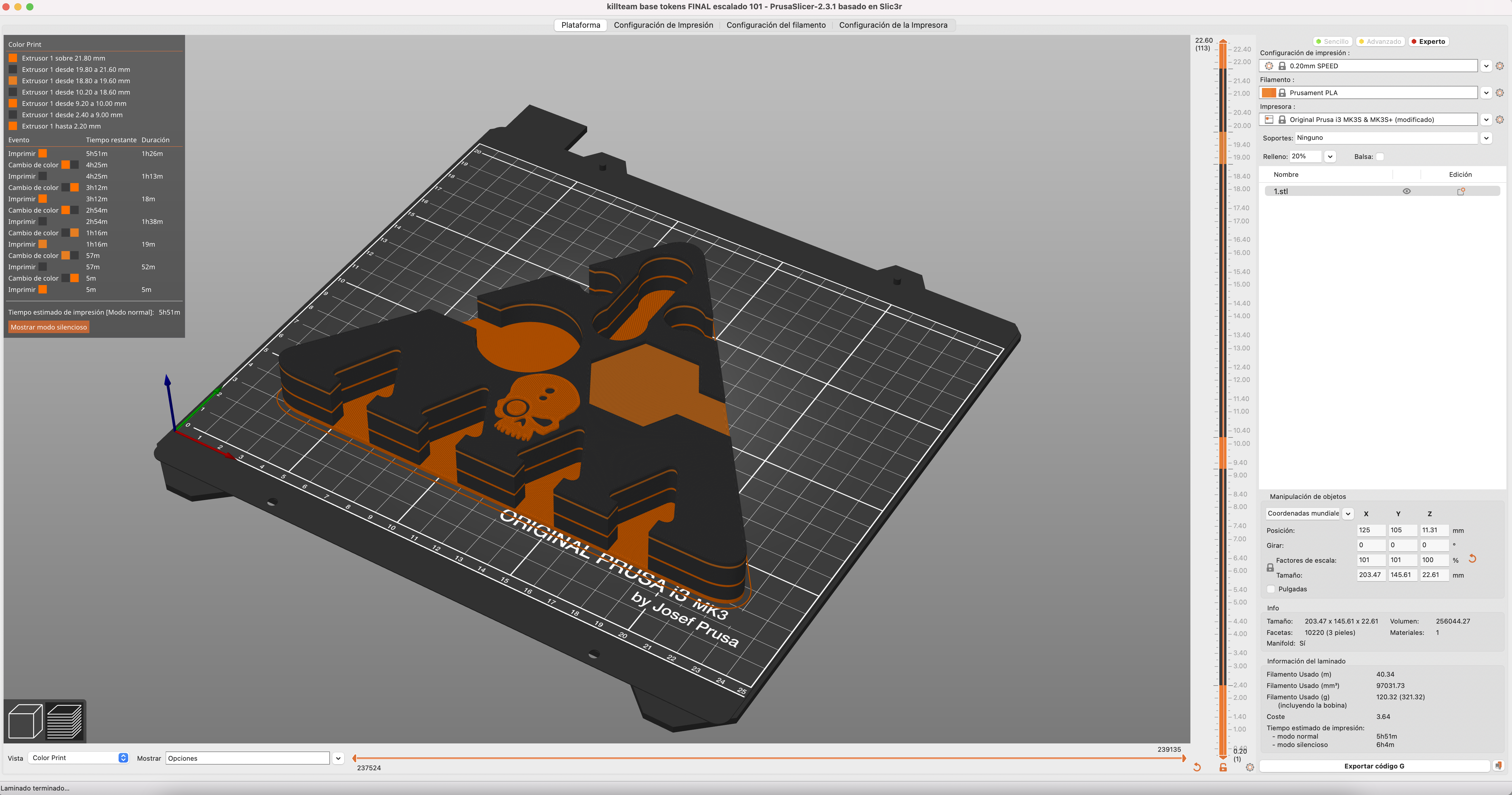This screenshot has width=1512, height=795.
Task: Click the editing icon for 1.stl
Action: coord(1461,191)
